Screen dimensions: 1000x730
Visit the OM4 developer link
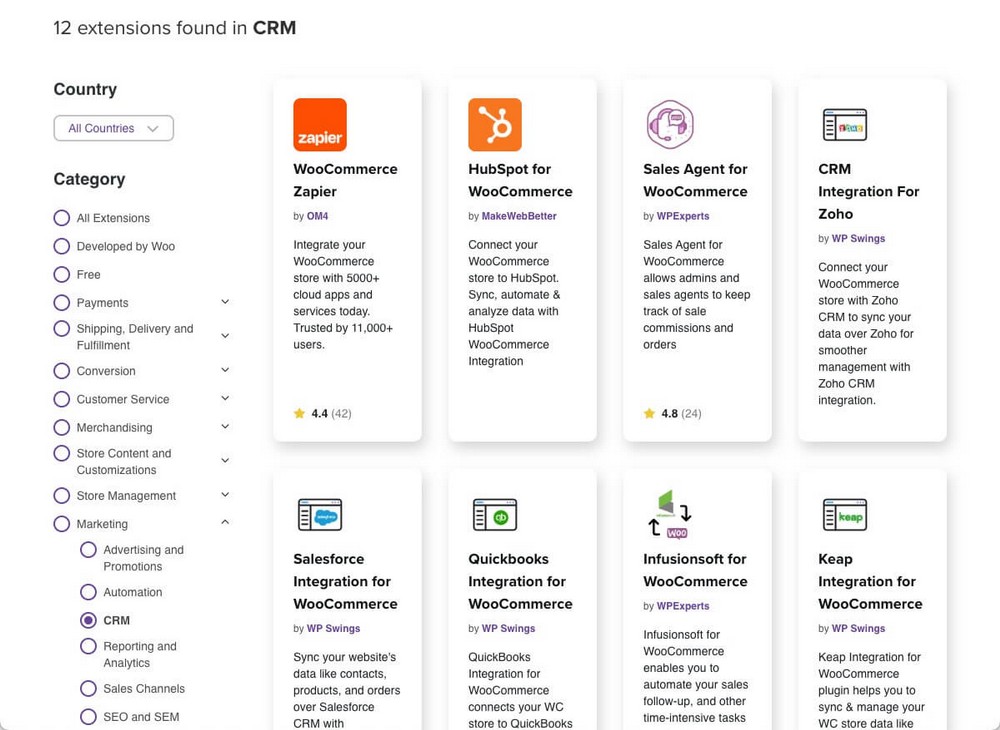pos(318,216)
